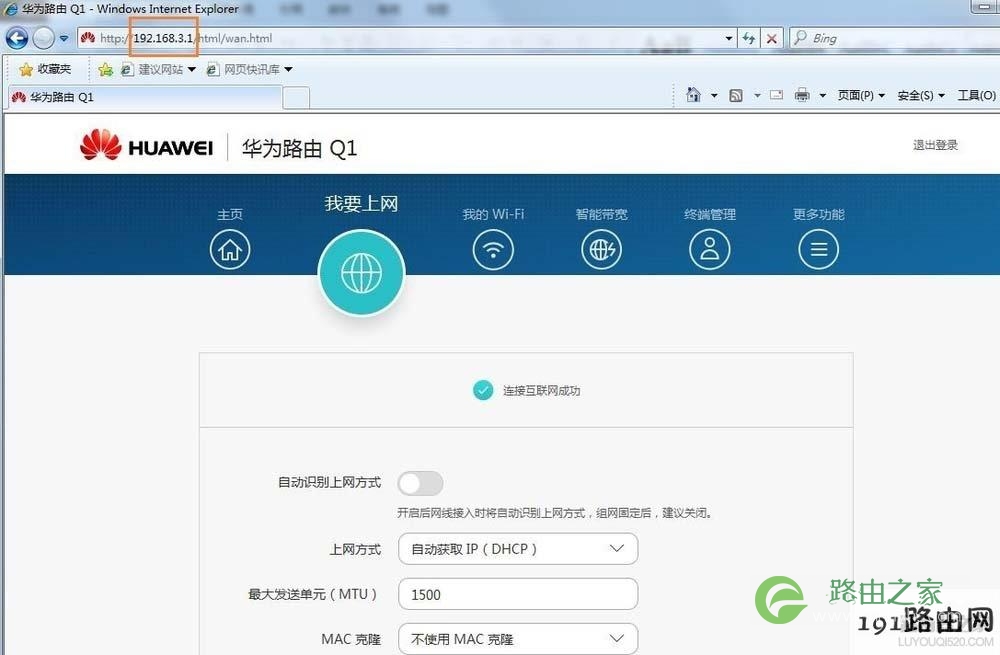Select the 我要上网 globe icon
This screenshot has height=655, width=1000.
pyautogui.click(x=362, y=273)
